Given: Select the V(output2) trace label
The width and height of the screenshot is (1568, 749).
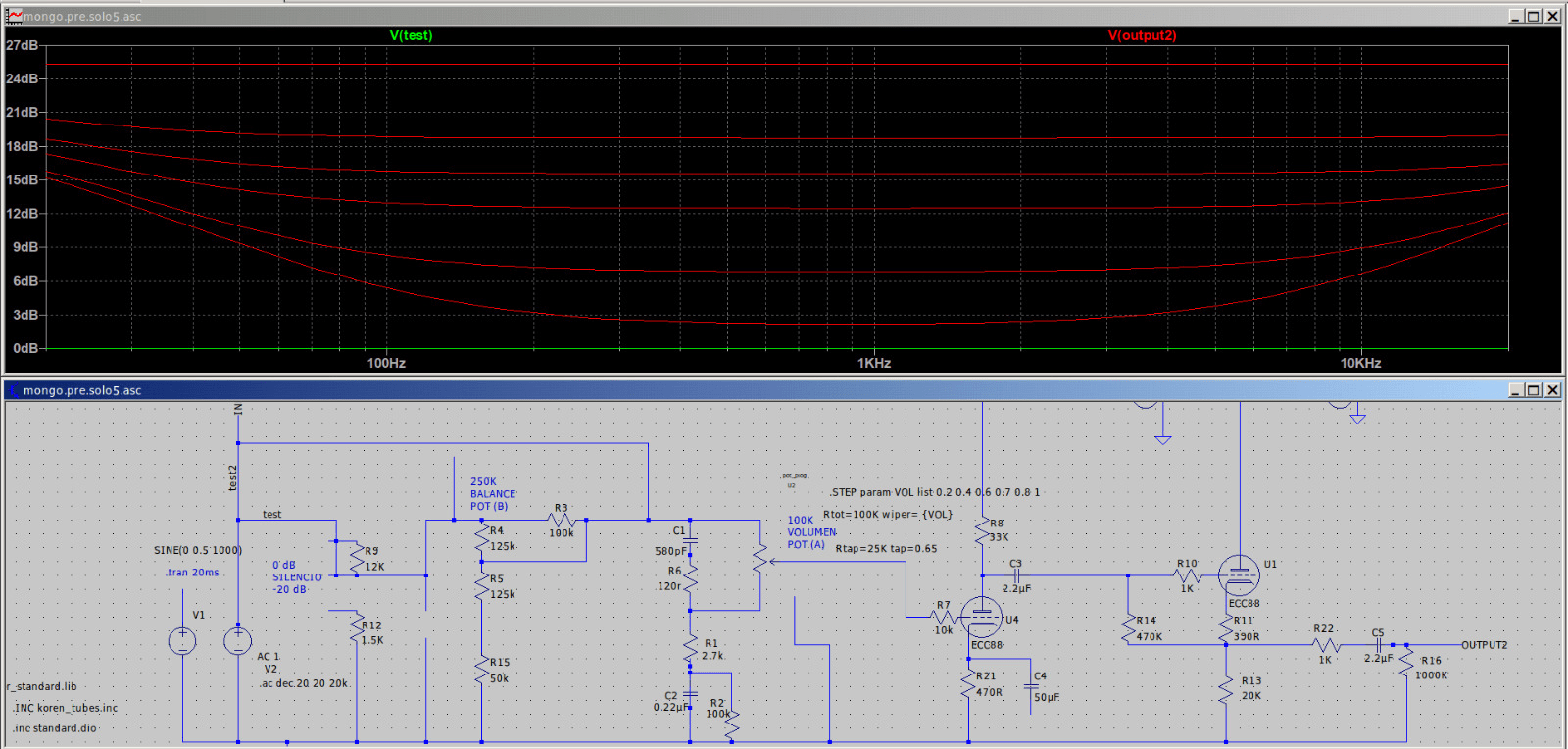Looking at the screenshot, I should coord(1142,35).
